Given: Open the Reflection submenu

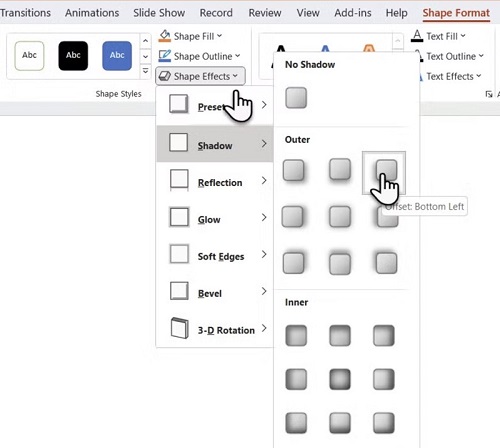Looking at the screenshot, I should point(215,181).
